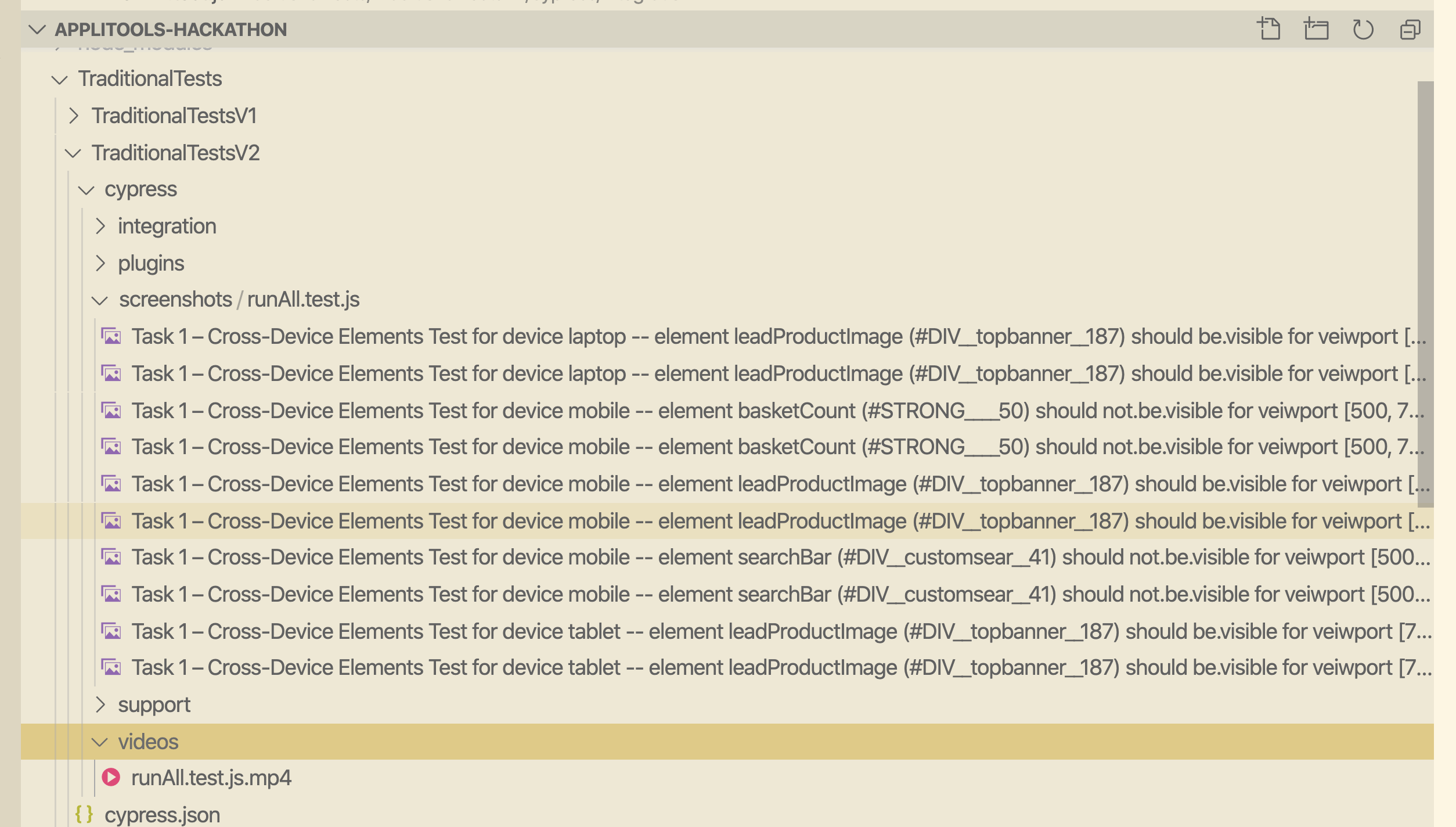This screenshot has width=1456, height=827.
Task: Collapse the TraditionalTestsV2 folder chevron
Action: (x=73, y=153)
